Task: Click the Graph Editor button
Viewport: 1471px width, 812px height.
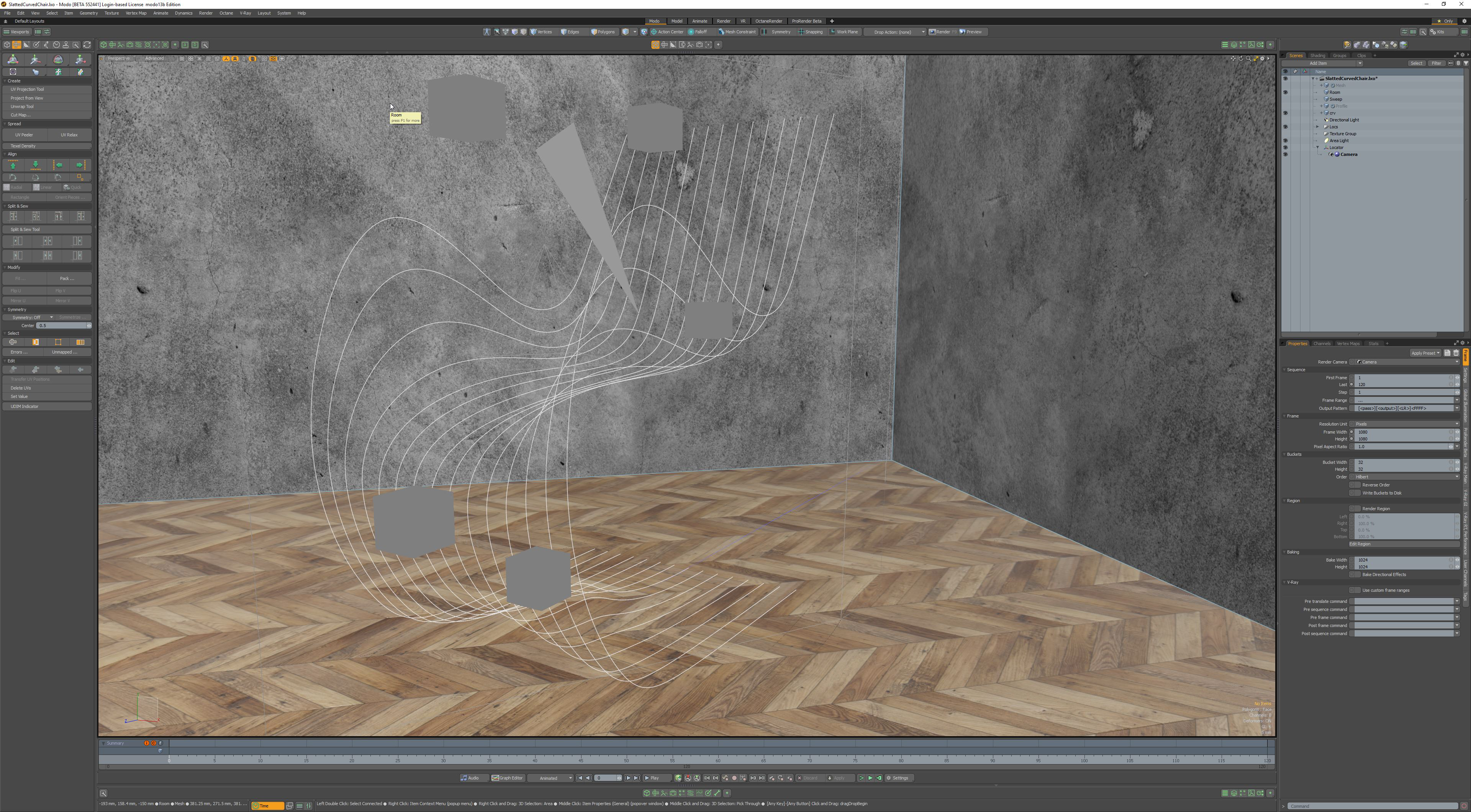Action: point(507,778)
